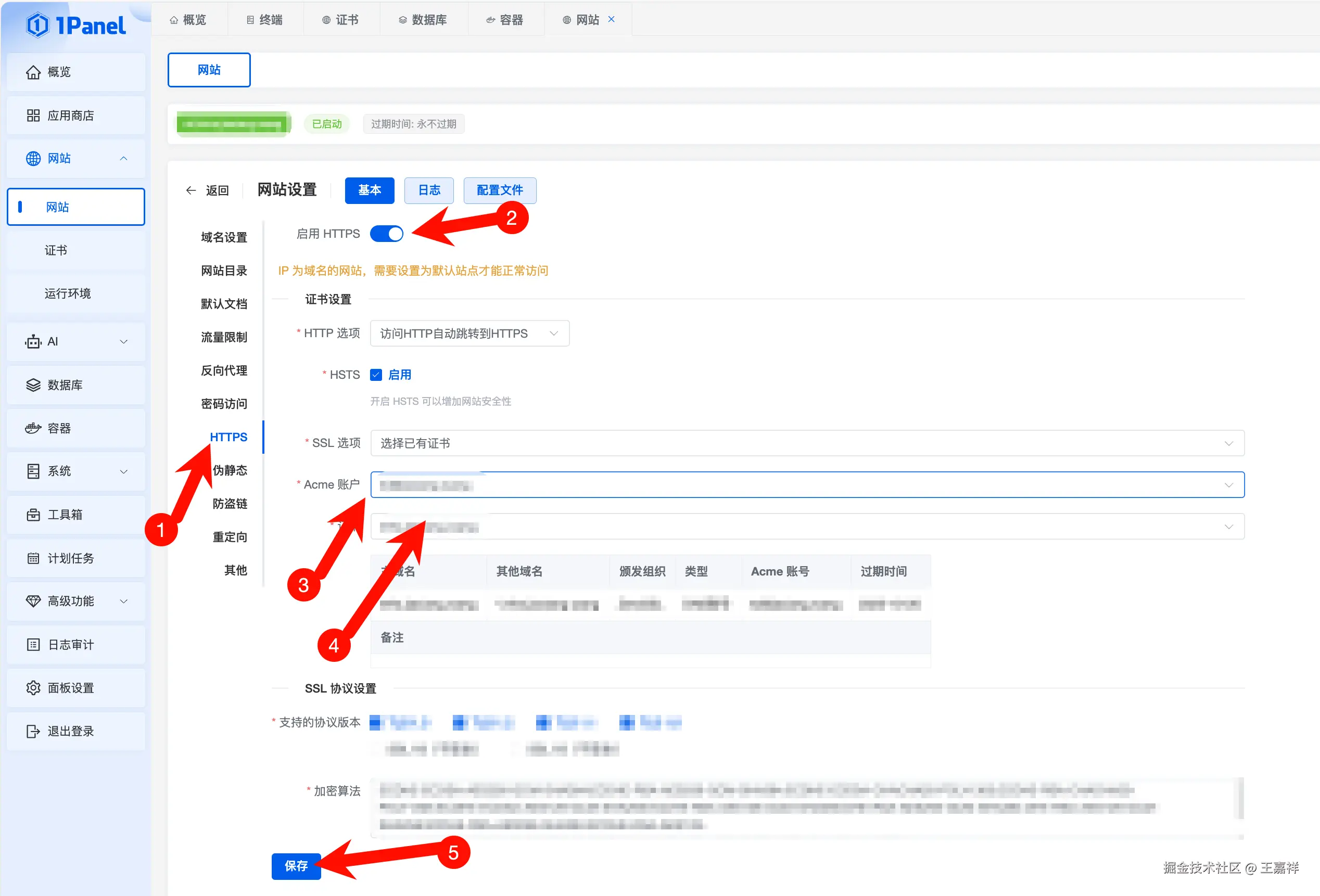Image resolution: width=1320 pixels, height=896 pixels.
Task: Click the 1Panel logo icon
Action: (x=38, y=25)
